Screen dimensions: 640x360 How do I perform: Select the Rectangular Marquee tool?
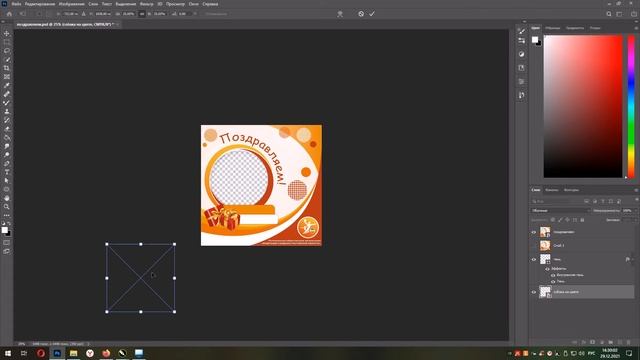pyautogui.click(x=7, y=42)
